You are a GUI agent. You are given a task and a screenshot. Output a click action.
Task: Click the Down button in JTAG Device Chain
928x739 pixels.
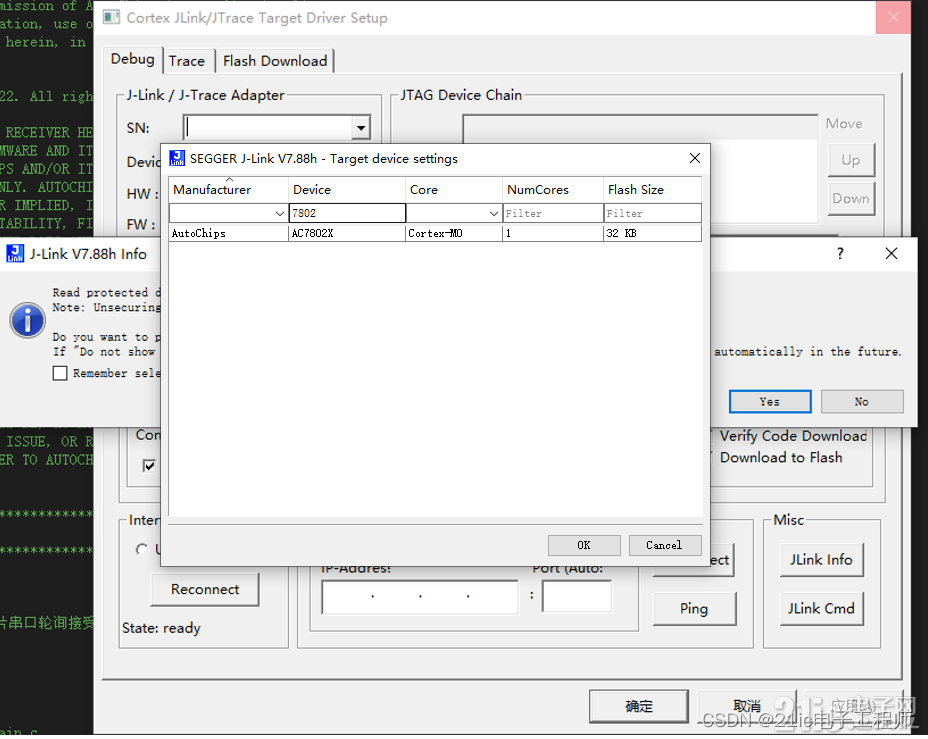click(850, 198)
